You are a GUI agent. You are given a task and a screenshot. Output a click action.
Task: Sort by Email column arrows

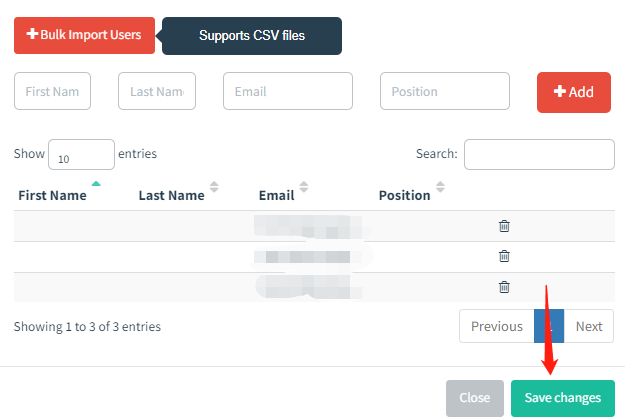tap(304, 187)
